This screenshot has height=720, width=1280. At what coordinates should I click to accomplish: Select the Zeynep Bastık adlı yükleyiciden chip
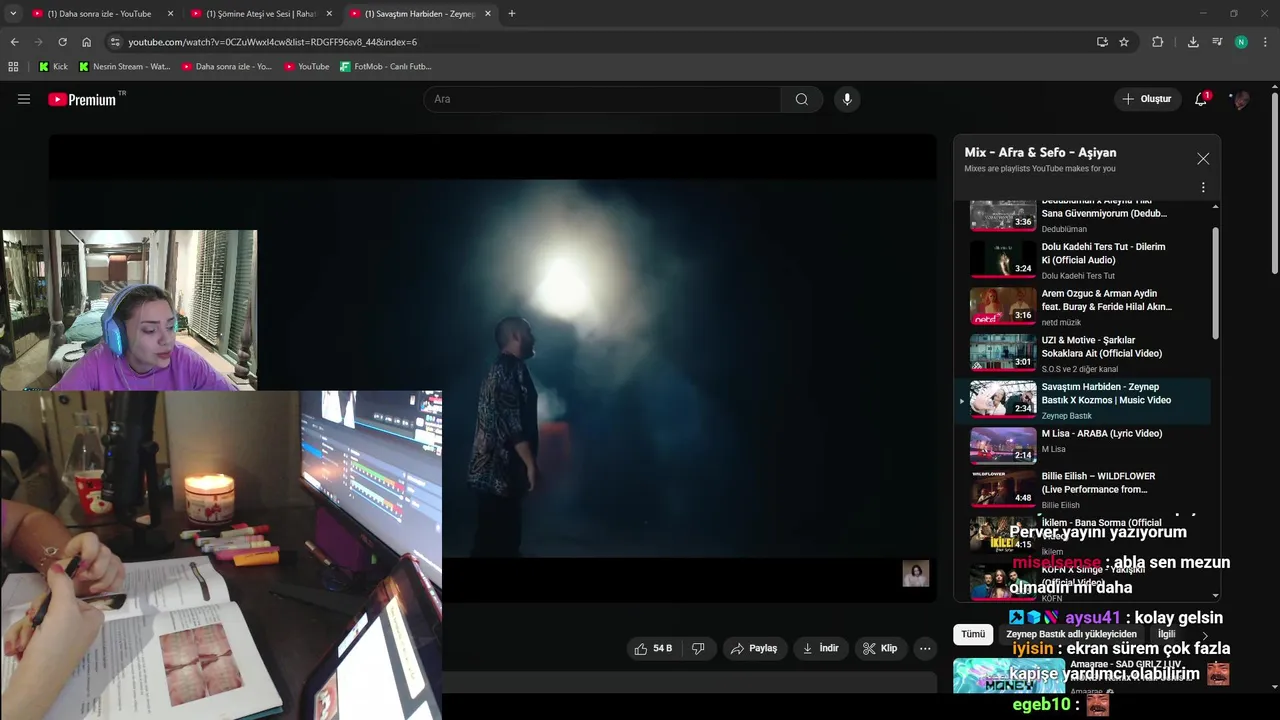click(1071, 634)
